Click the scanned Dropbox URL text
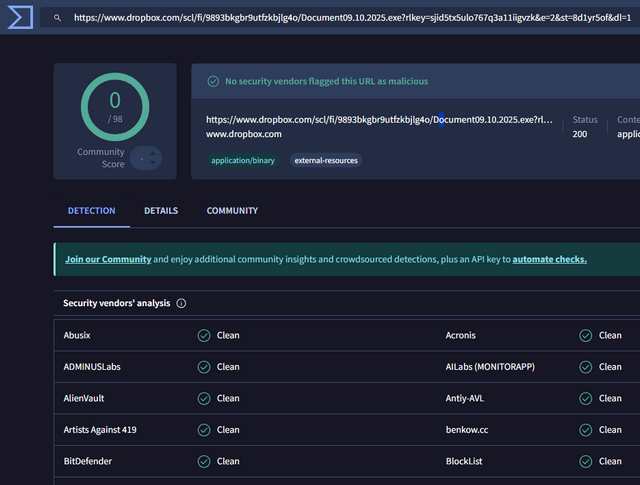 click(379, 120)
